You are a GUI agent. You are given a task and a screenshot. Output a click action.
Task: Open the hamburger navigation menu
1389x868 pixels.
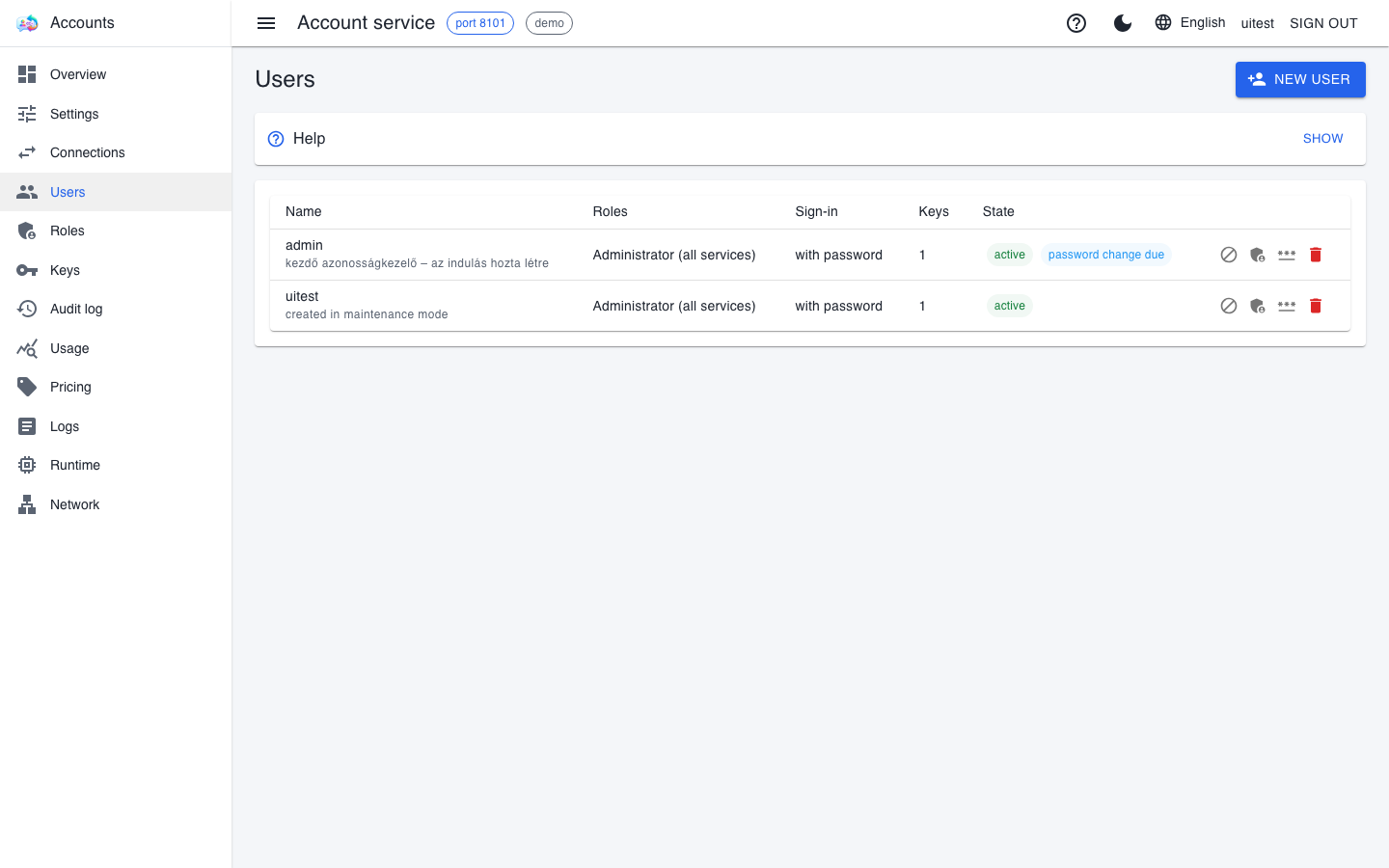coord(266,23)
